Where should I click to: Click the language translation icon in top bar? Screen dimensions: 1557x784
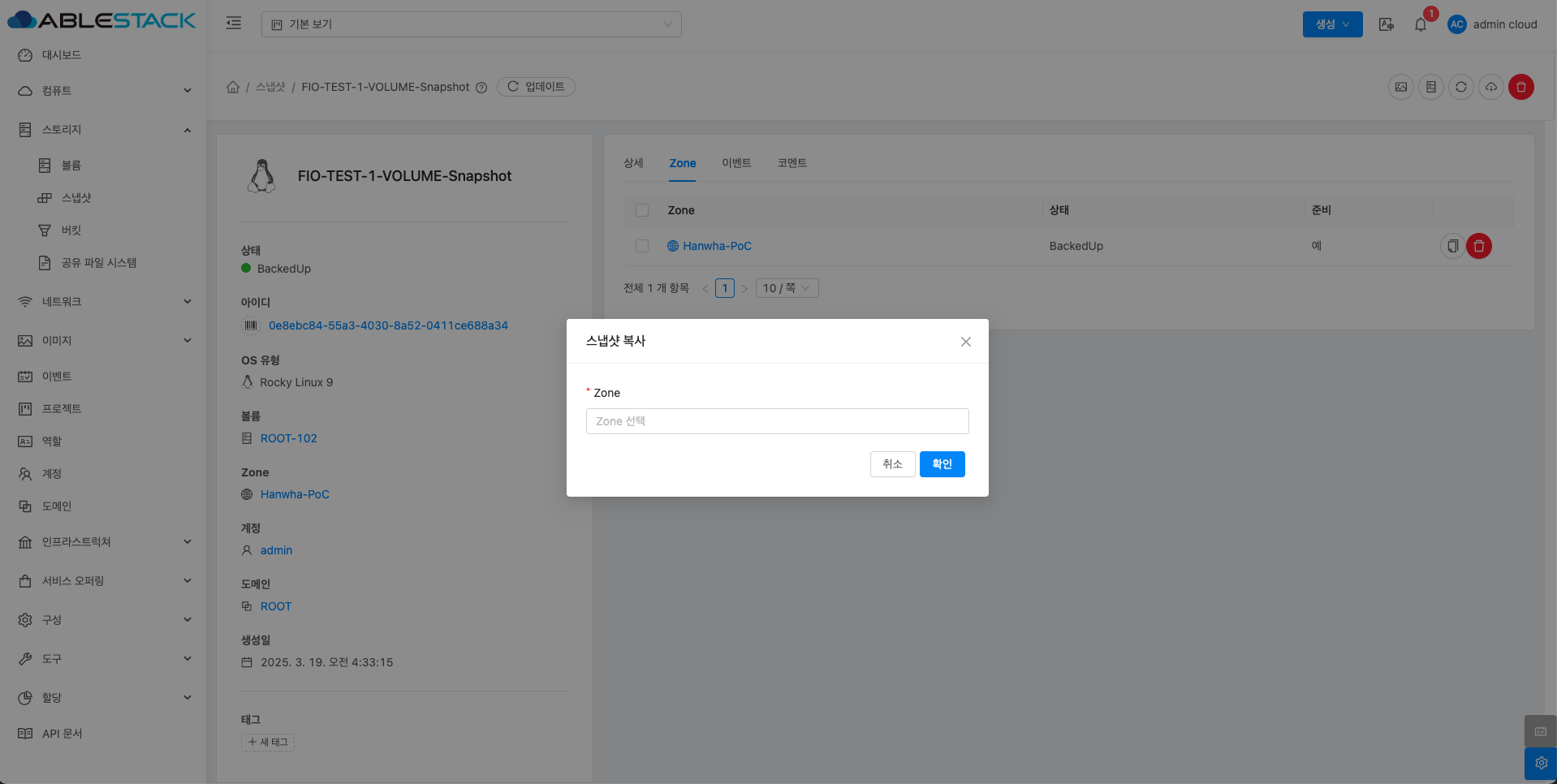1386,24
